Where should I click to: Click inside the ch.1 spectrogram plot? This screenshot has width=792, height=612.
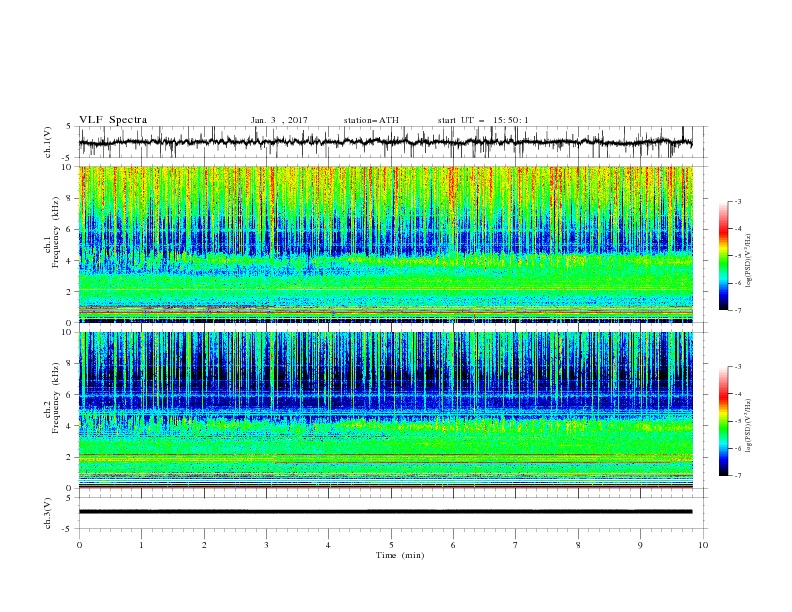385,244
